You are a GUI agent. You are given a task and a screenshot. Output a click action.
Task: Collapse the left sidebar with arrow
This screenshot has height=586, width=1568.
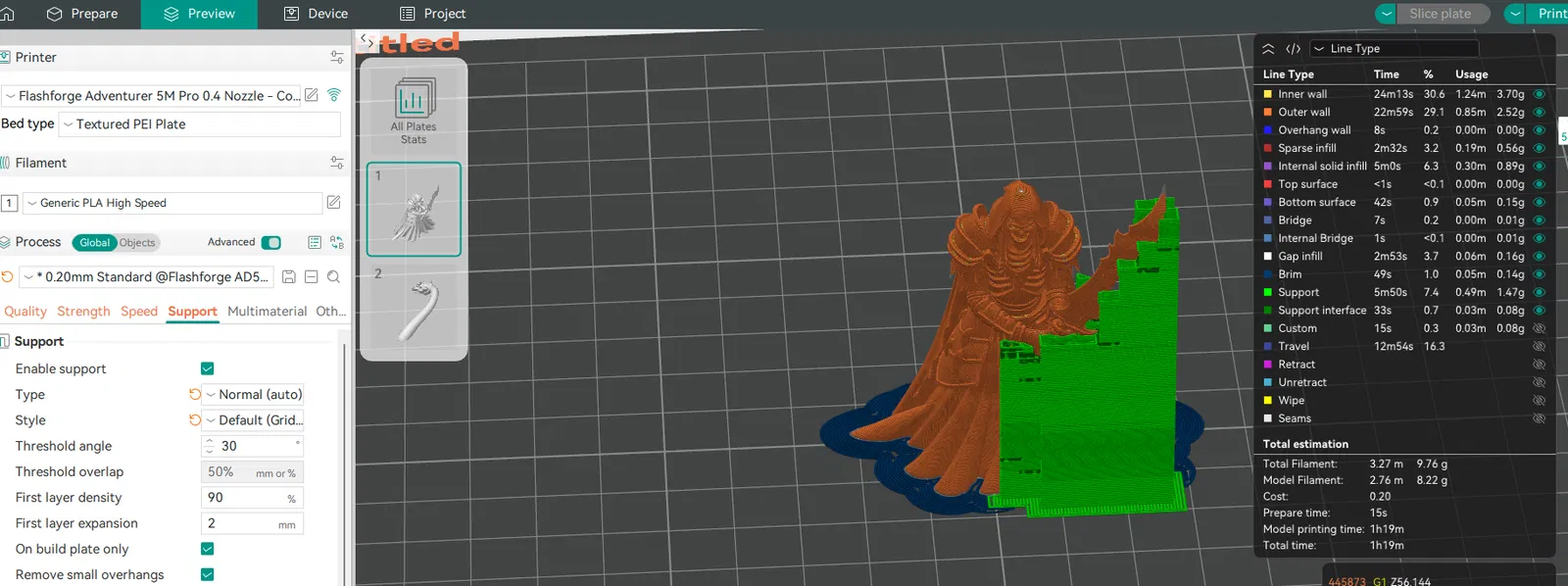(365, 40)
